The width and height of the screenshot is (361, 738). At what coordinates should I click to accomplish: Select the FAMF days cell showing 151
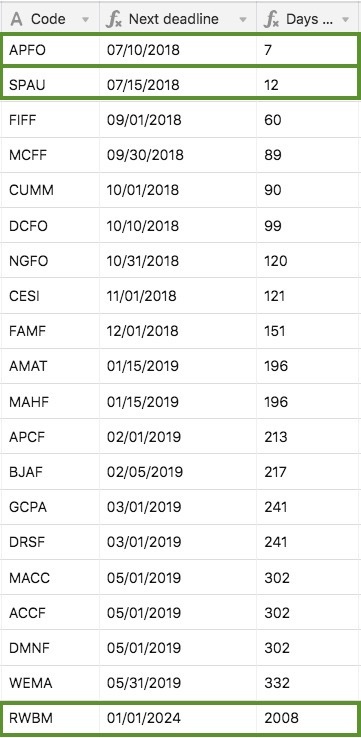coord(308,330)
